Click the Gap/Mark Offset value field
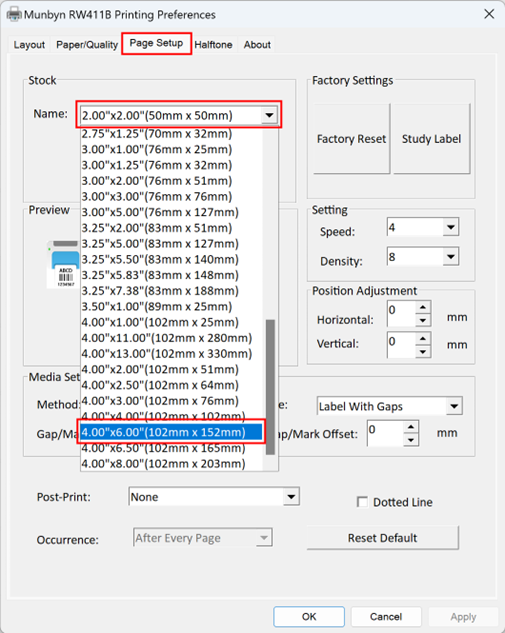Viewport: 505px width, 633px height. coord(385,433)
